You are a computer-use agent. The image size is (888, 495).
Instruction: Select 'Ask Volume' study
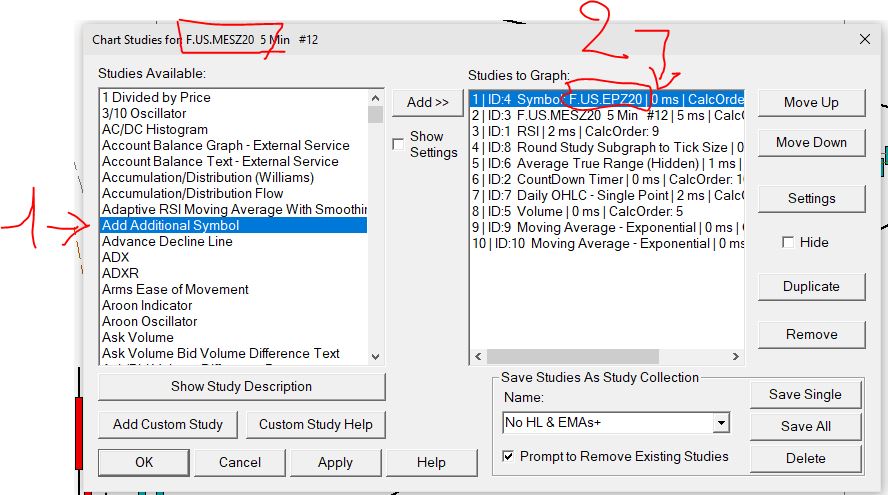(x=233, y=337)
